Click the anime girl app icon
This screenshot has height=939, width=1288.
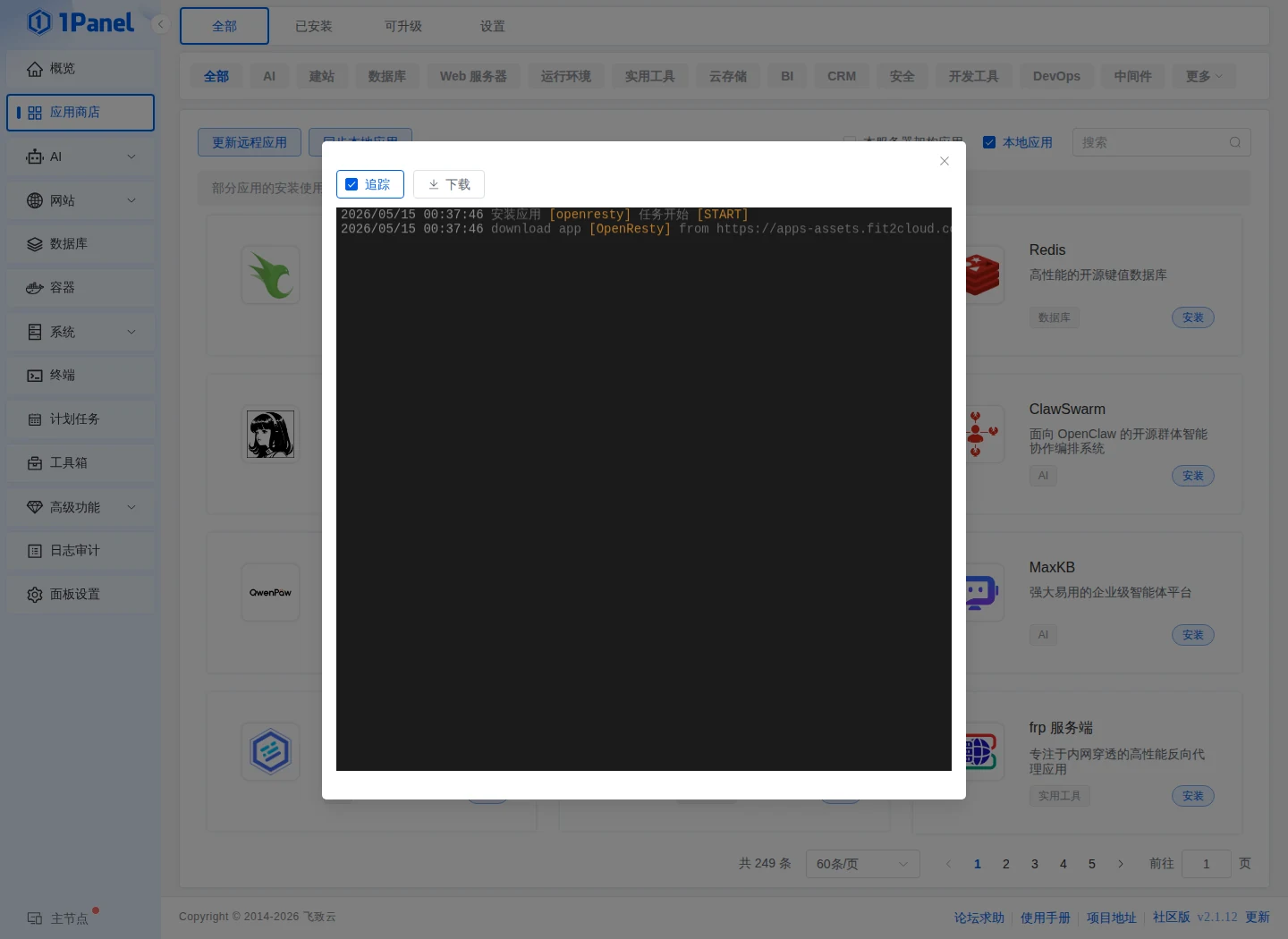click(x=271, y=435)
